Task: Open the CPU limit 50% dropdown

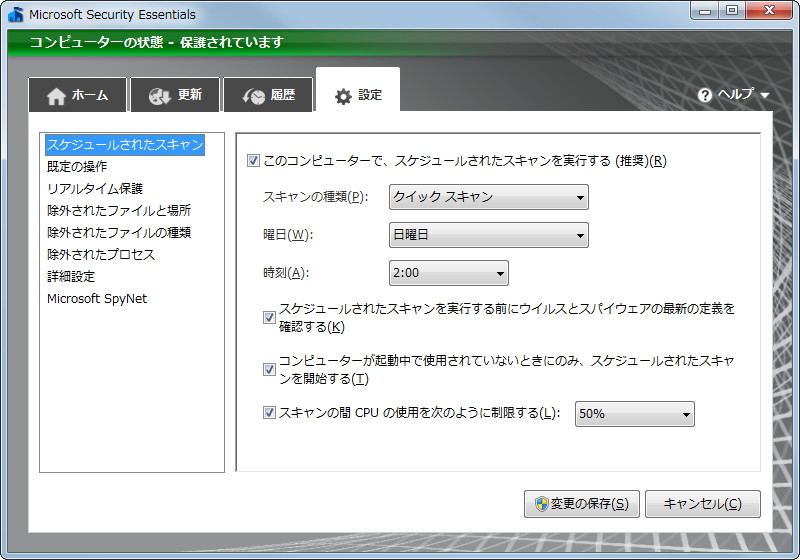Action: 635,414
